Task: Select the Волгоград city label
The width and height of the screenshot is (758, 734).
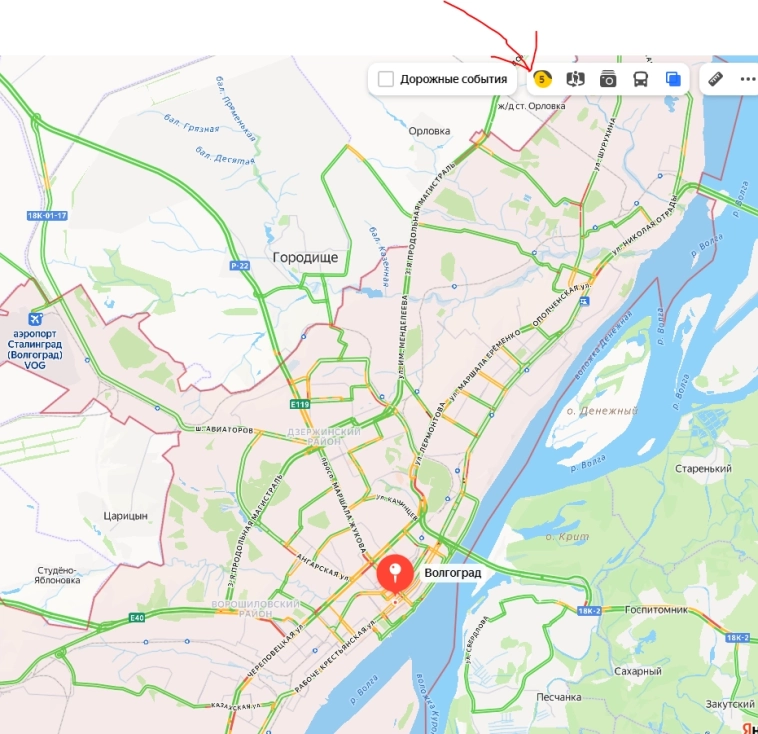Action: tap(452, 573)
